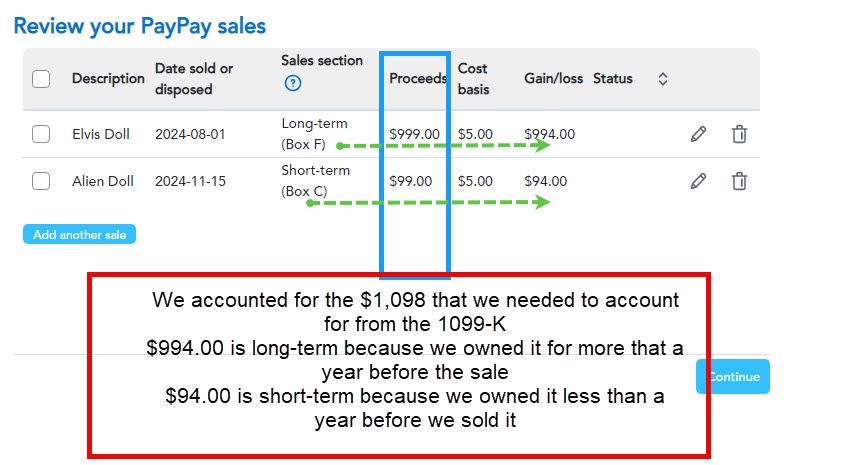Edit the Elvis Doll sale with pencil icon
This screenshot has height=465, width=847.
click(698, 134)
